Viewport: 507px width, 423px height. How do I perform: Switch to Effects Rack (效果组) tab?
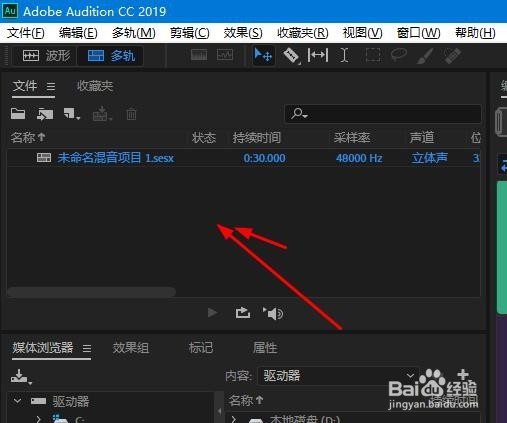(130, 348)
